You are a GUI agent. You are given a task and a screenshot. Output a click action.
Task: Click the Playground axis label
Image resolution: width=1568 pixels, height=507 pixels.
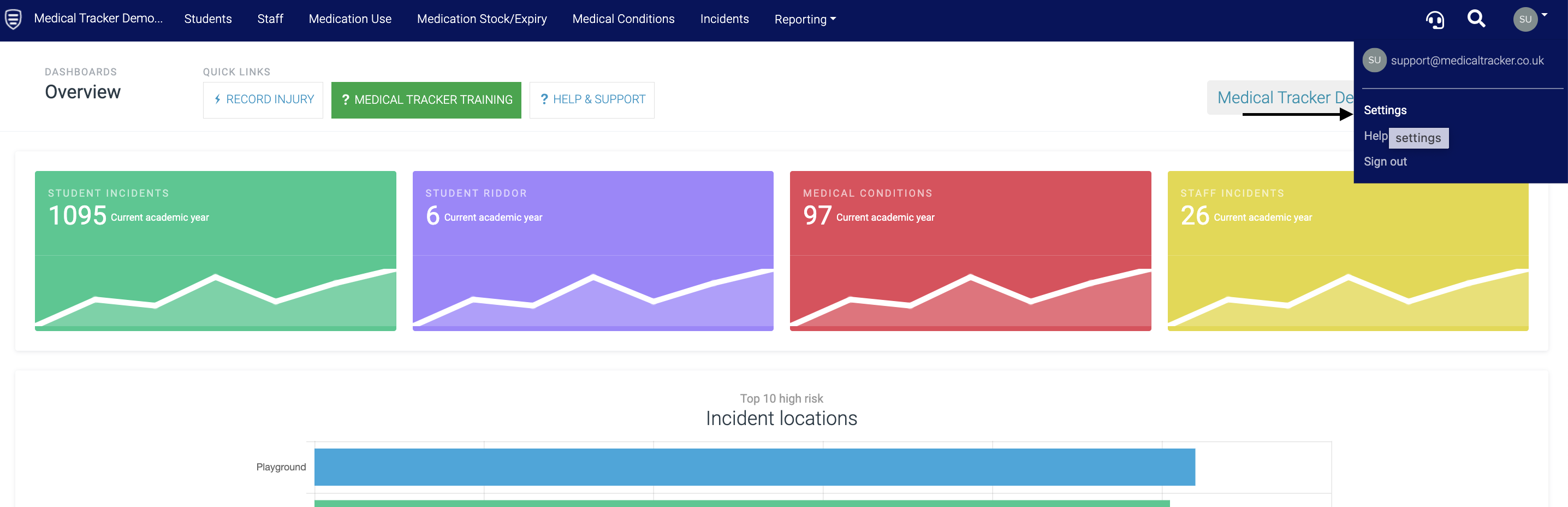pos(281,467)
